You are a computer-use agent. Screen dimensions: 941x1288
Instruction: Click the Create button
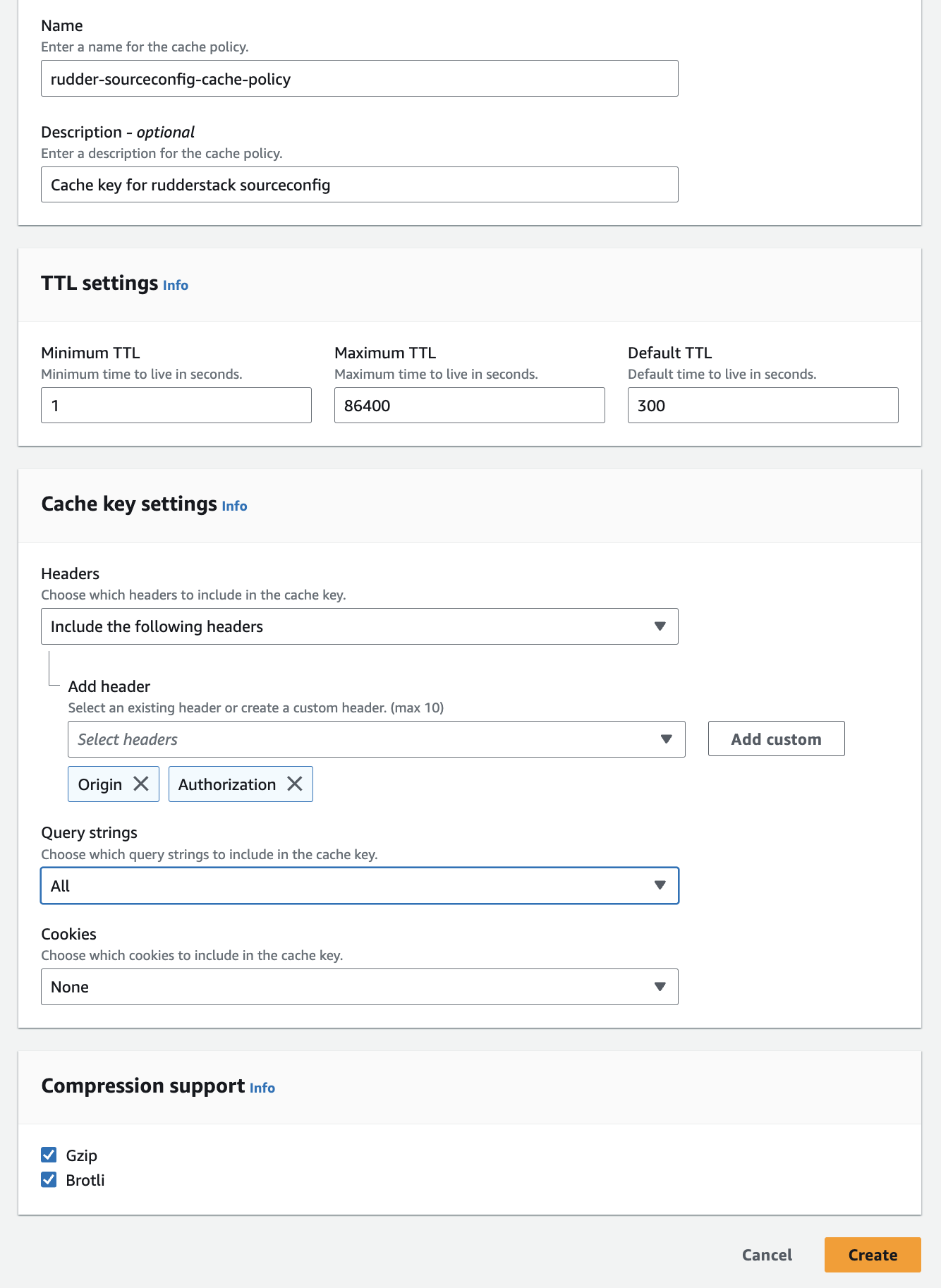[x=873, y=1255]
